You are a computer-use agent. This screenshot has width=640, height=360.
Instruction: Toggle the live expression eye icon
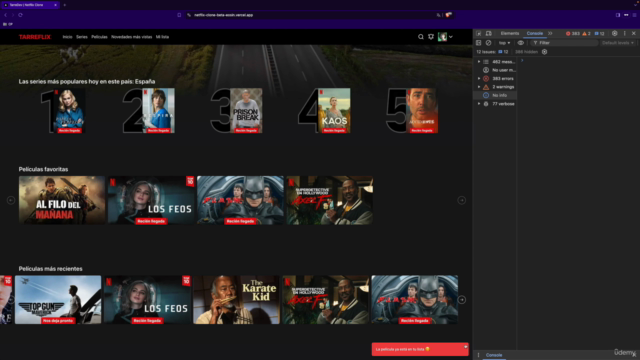(x=521, y=43)
